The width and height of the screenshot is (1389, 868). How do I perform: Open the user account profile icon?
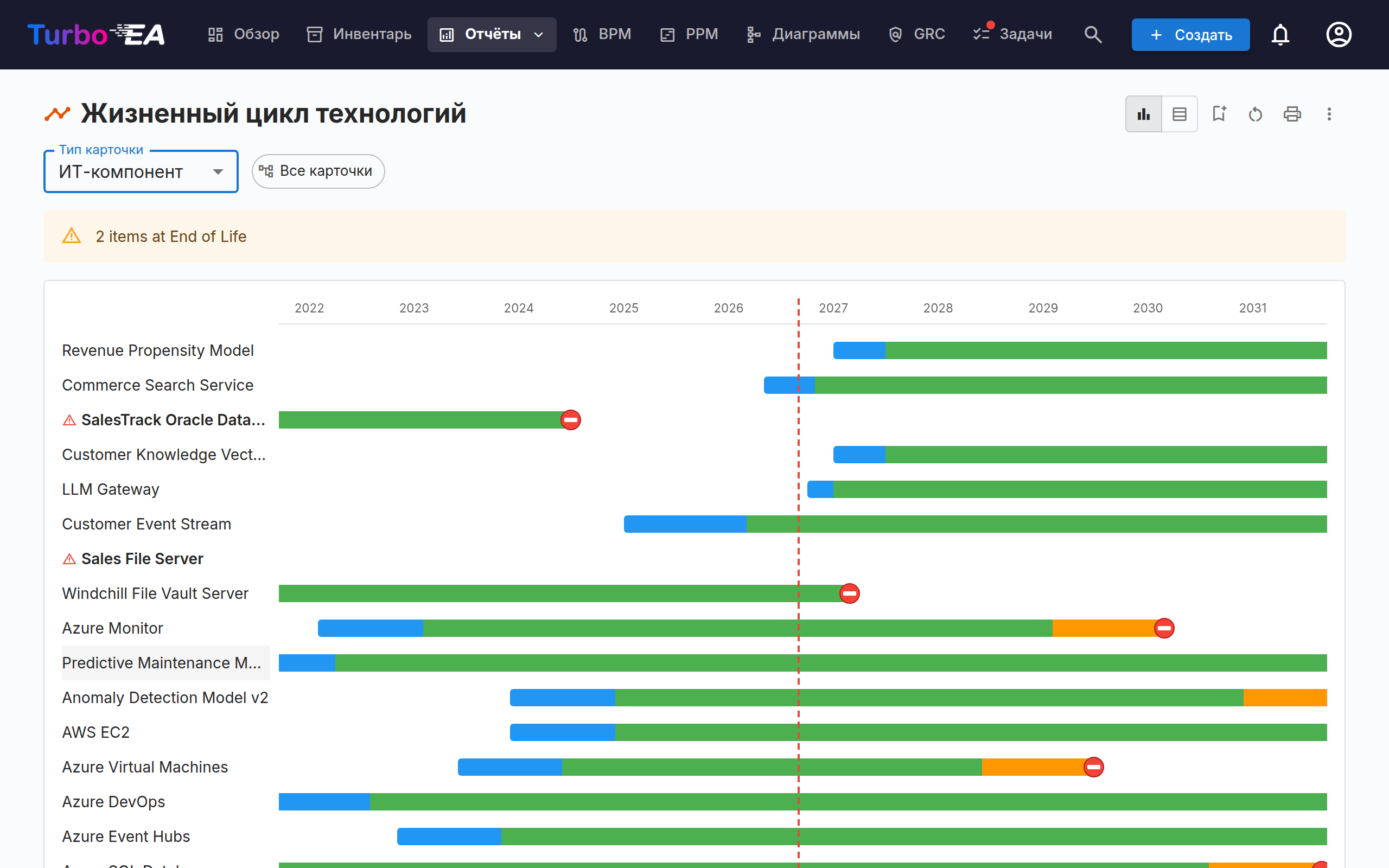tap(1339, 34)
